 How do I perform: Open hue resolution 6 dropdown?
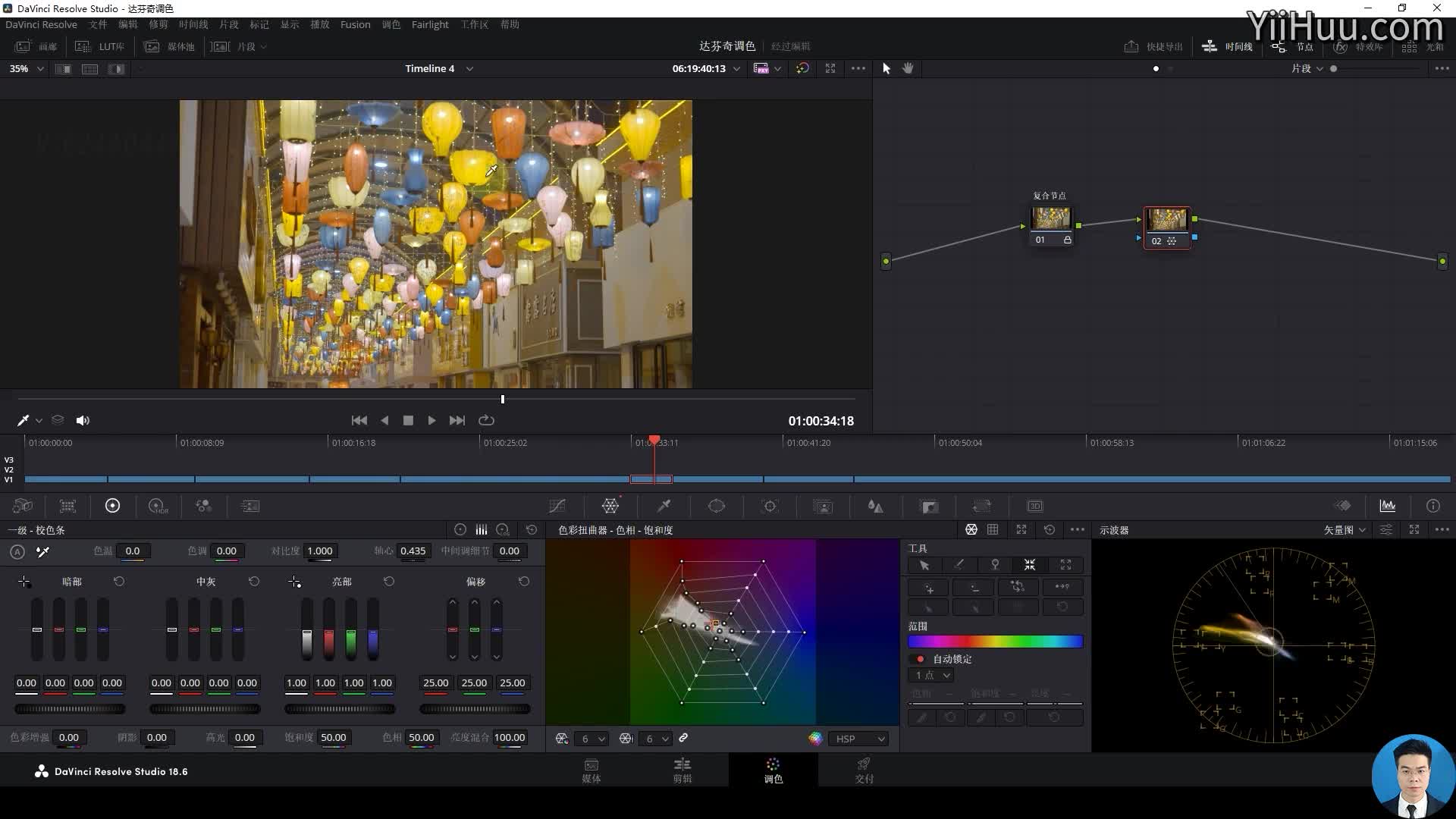coord(592,739)
